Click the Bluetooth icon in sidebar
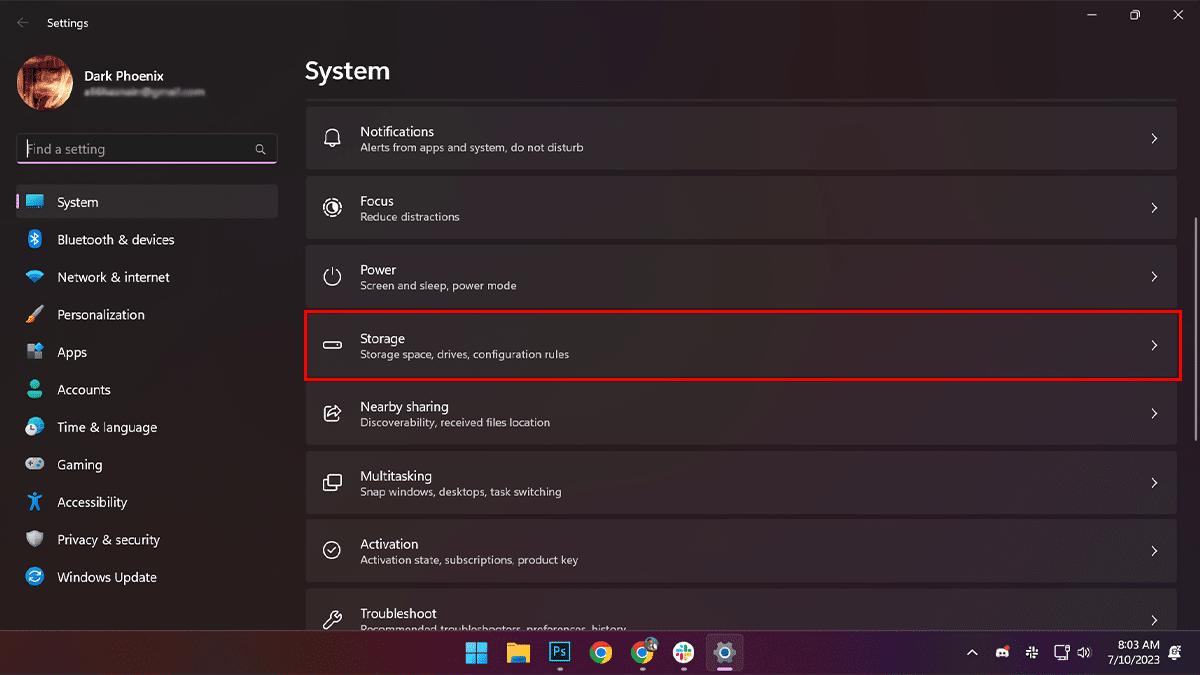 point(35,240)
